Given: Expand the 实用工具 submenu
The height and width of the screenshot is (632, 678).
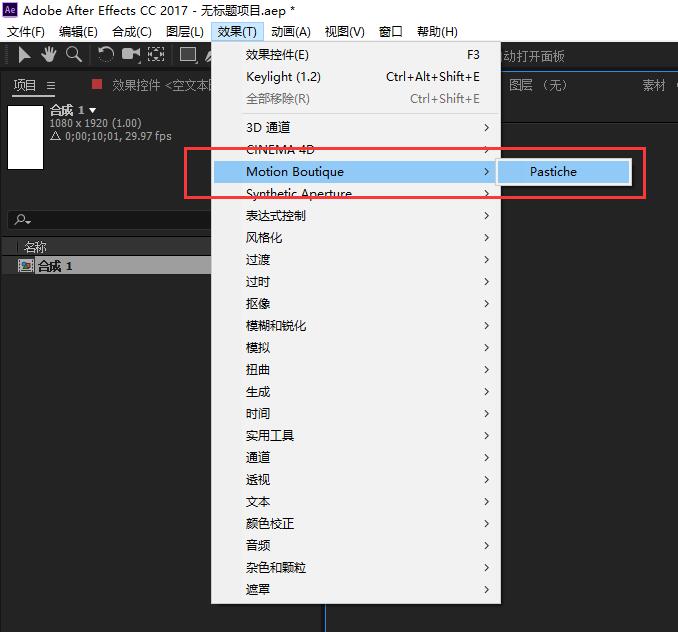Looking at the screenshot, I should [x=356, y=436].
